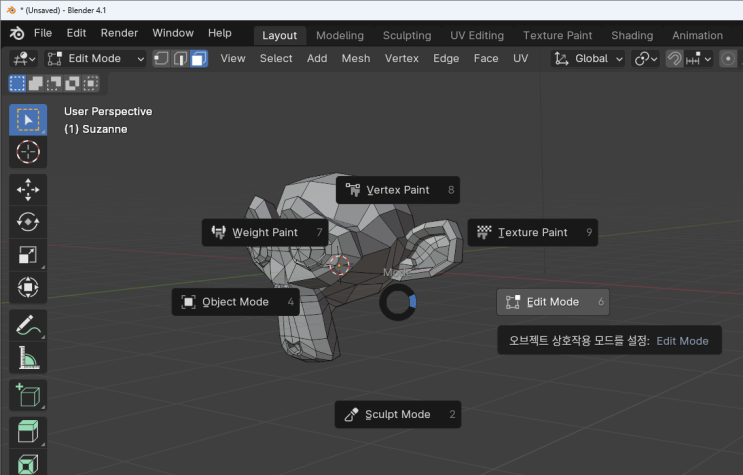
Task: Choose Vertex Paint in pie menu
Action: pos(398,190)
